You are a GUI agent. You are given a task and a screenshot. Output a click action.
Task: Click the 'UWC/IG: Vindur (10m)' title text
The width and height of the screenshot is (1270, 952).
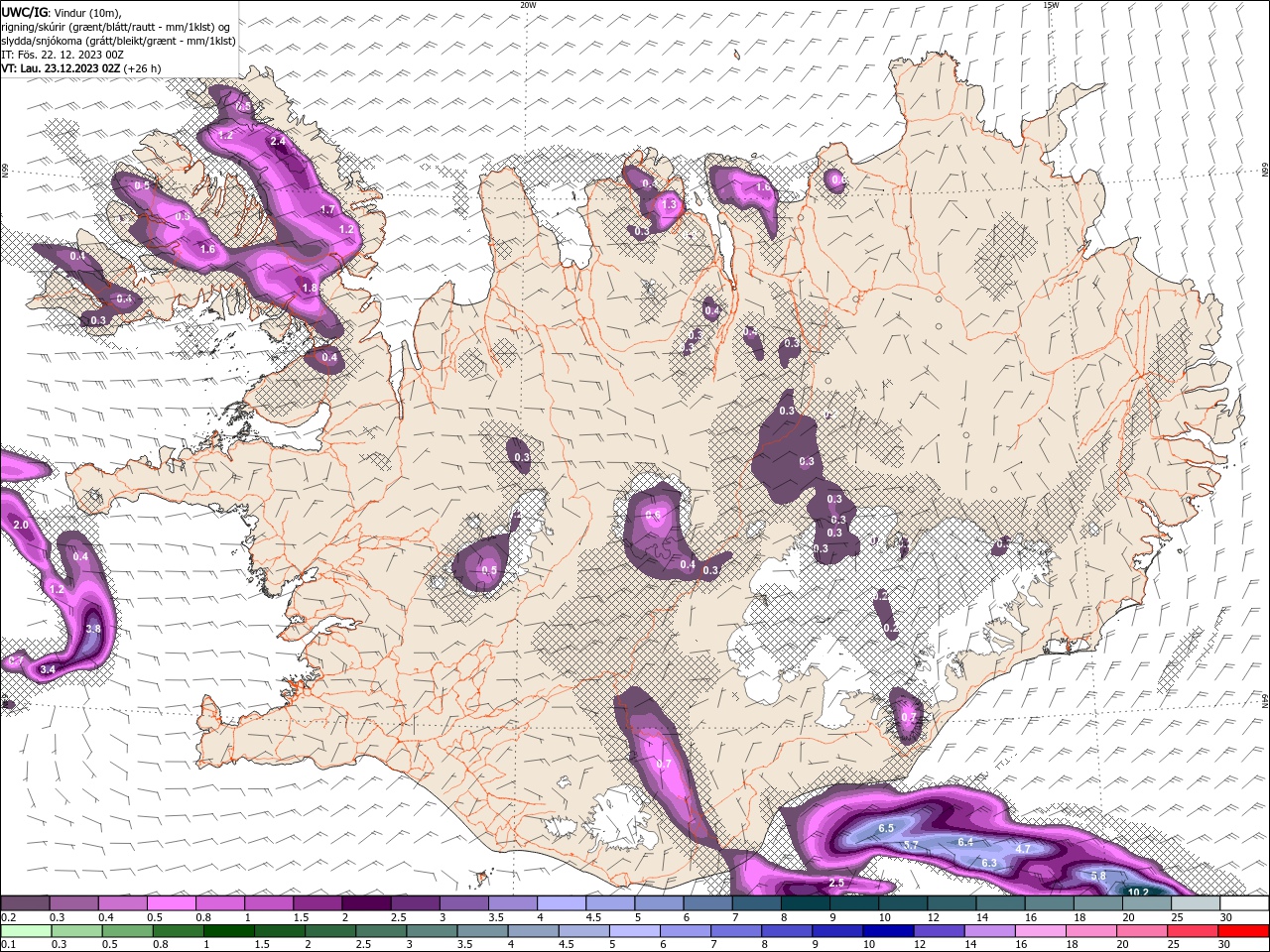pyautogui.click(x=61, y=12)
